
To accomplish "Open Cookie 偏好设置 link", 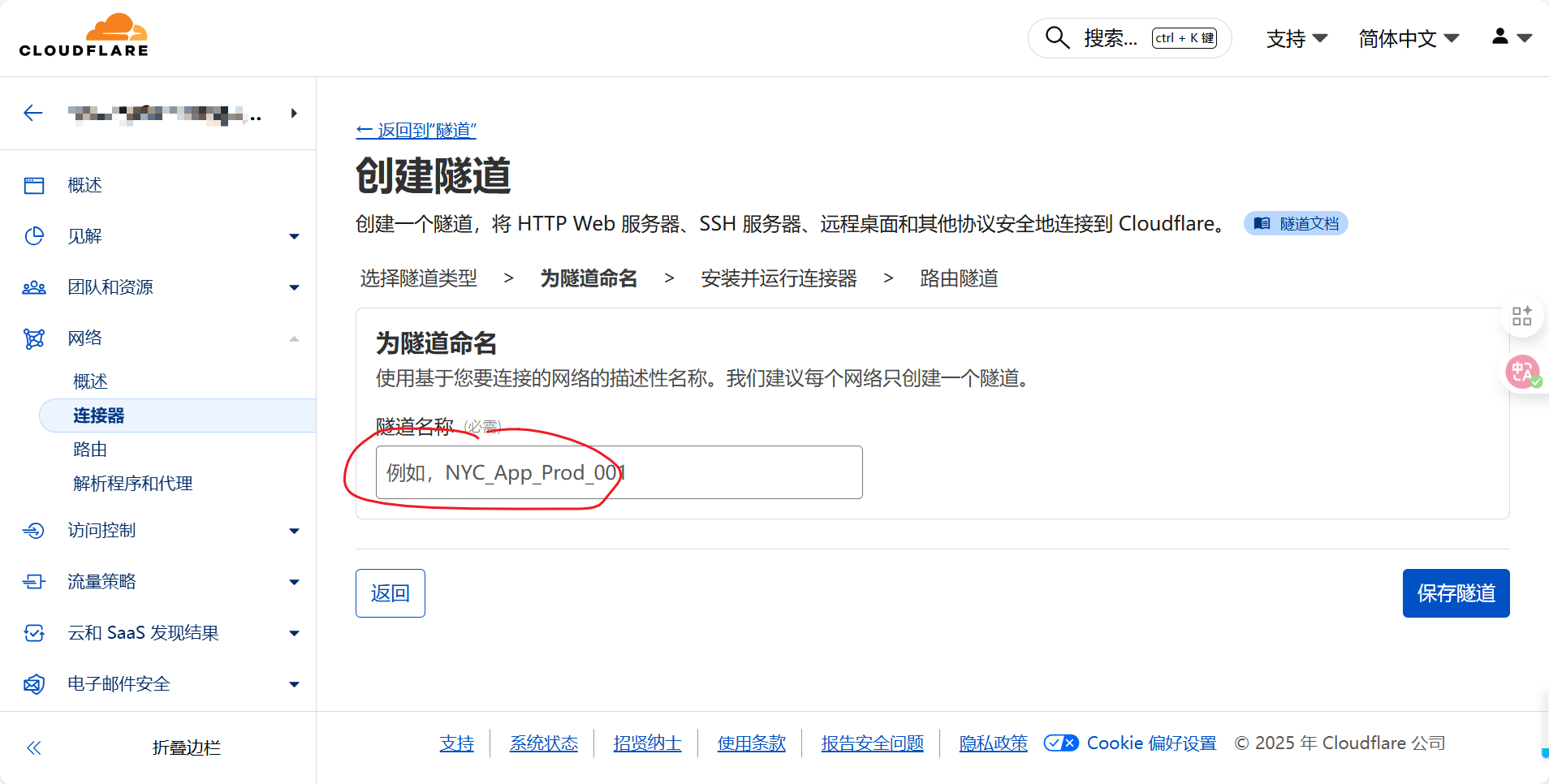I will click(1152, 743).
